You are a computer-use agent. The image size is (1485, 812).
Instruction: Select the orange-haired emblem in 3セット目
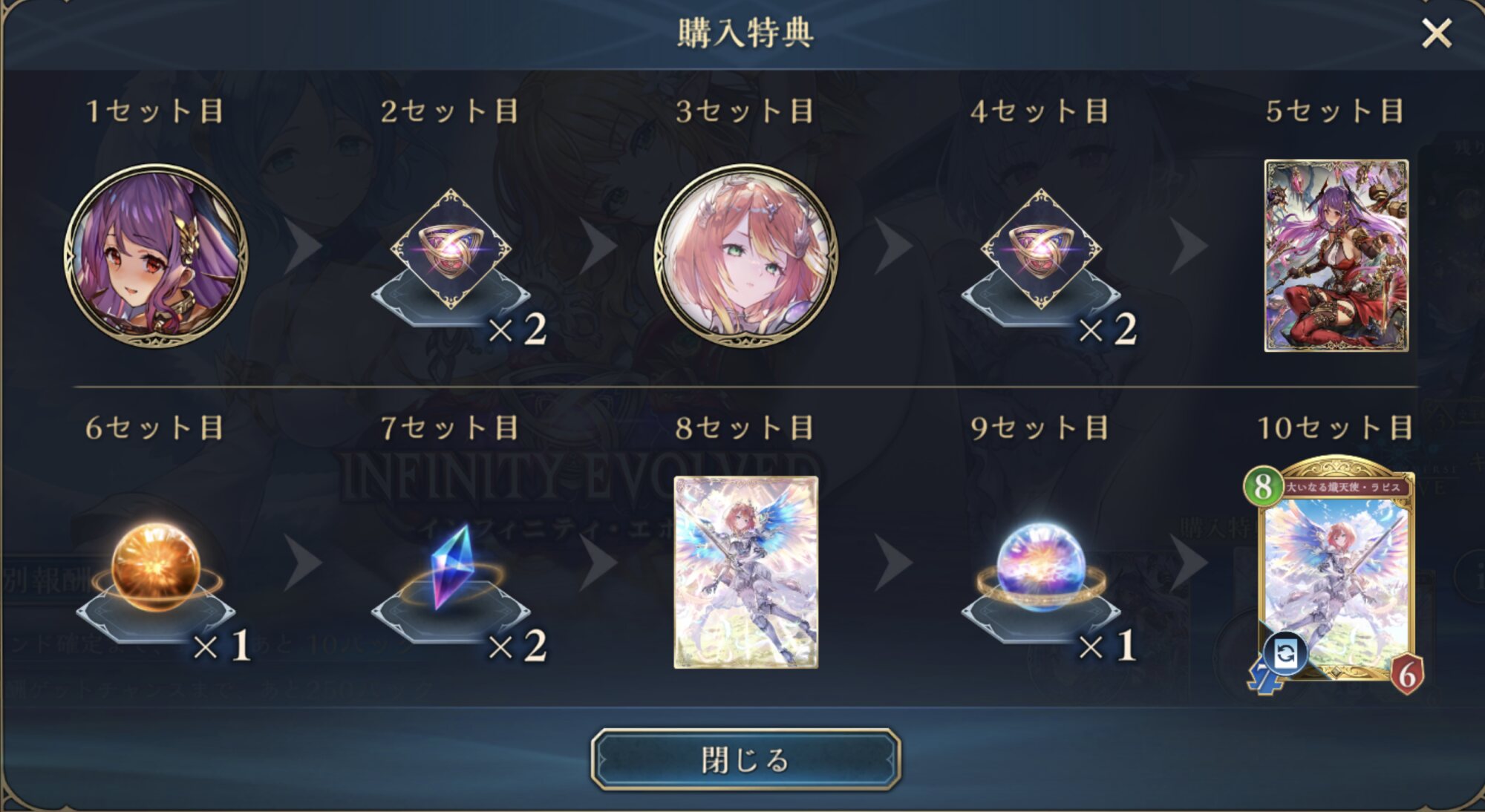point(745,256)
